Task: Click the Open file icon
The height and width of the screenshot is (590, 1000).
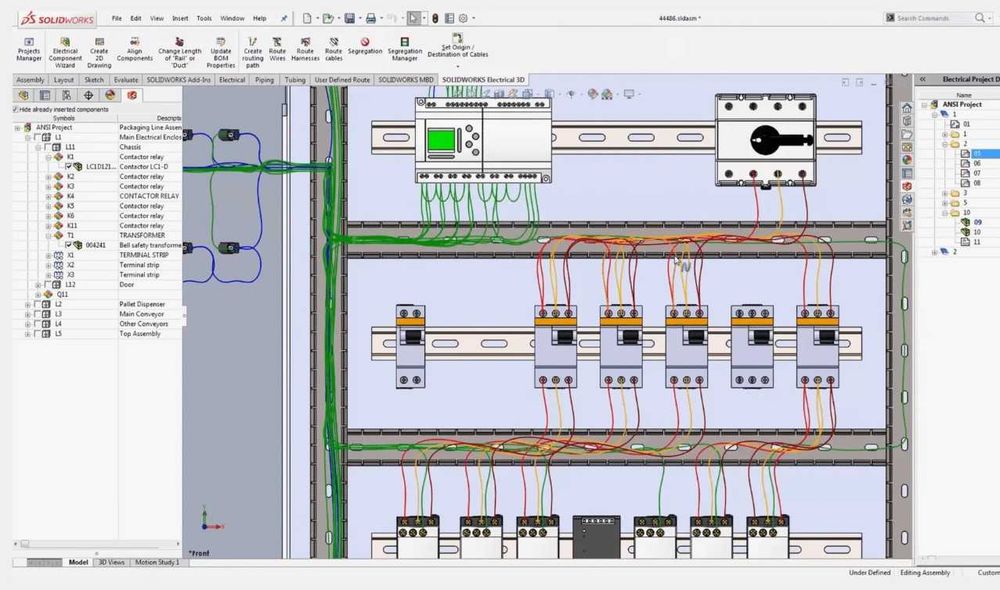Action: tap(328, 18)
